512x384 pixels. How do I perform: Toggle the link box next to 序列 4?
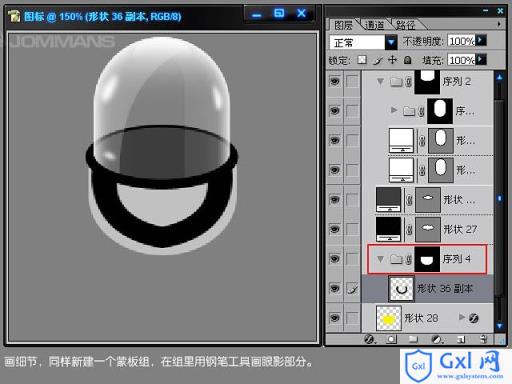352,259
